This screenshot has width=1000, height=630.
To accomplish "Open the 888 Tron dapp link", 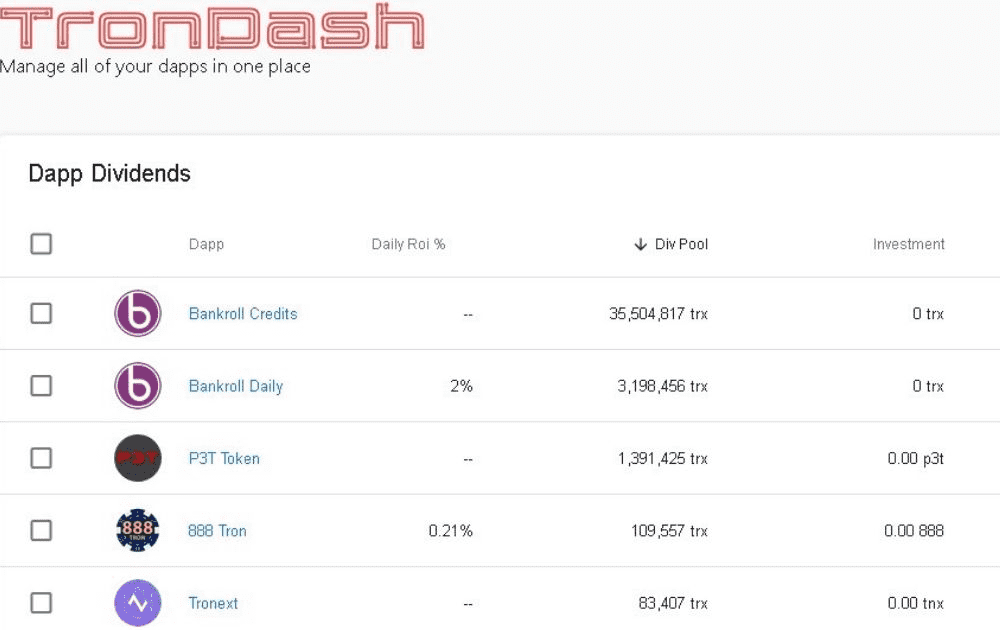I will (x=217, y=530).
